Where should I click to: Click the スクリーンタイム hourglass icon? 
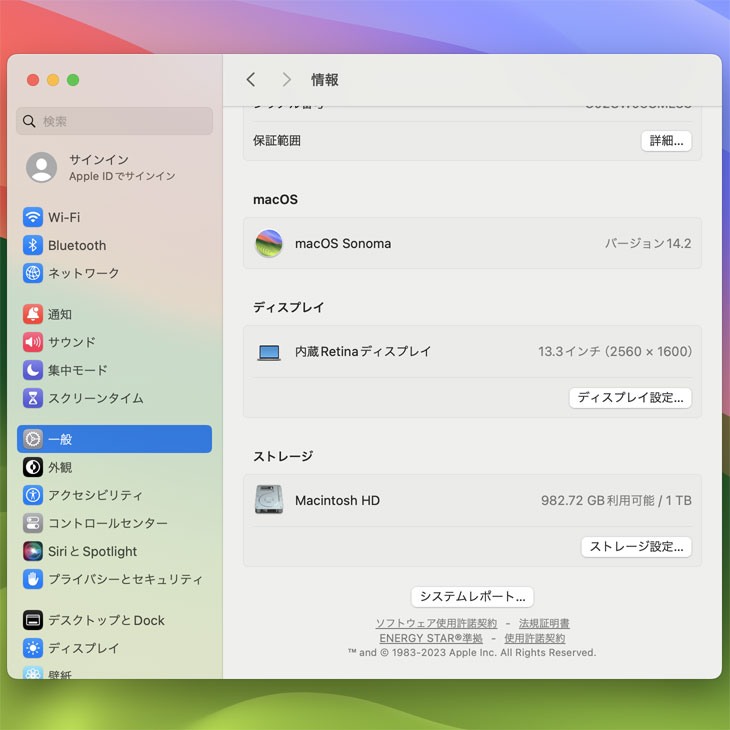click(x=33, y=398)
